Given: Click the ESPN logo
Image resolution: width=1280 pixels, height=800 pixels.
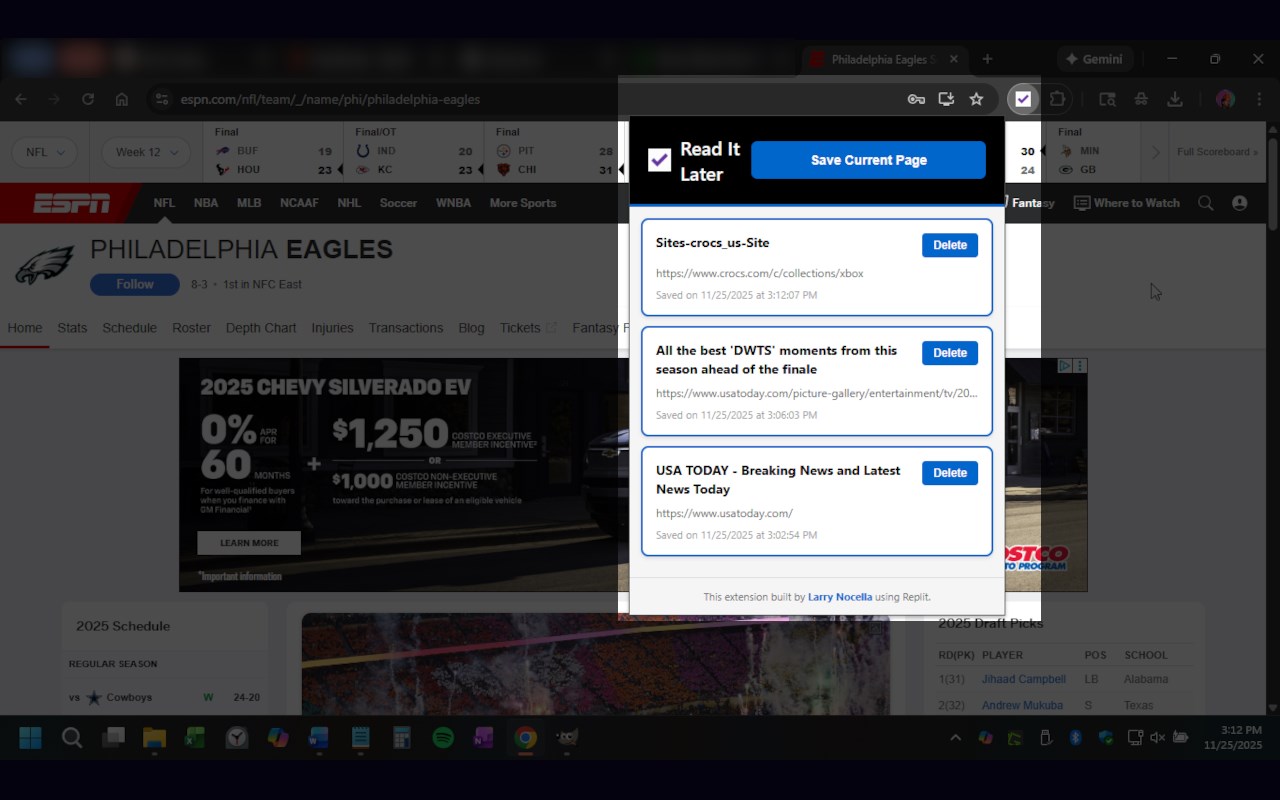Looking at the screenshot, I should point(71,203).
